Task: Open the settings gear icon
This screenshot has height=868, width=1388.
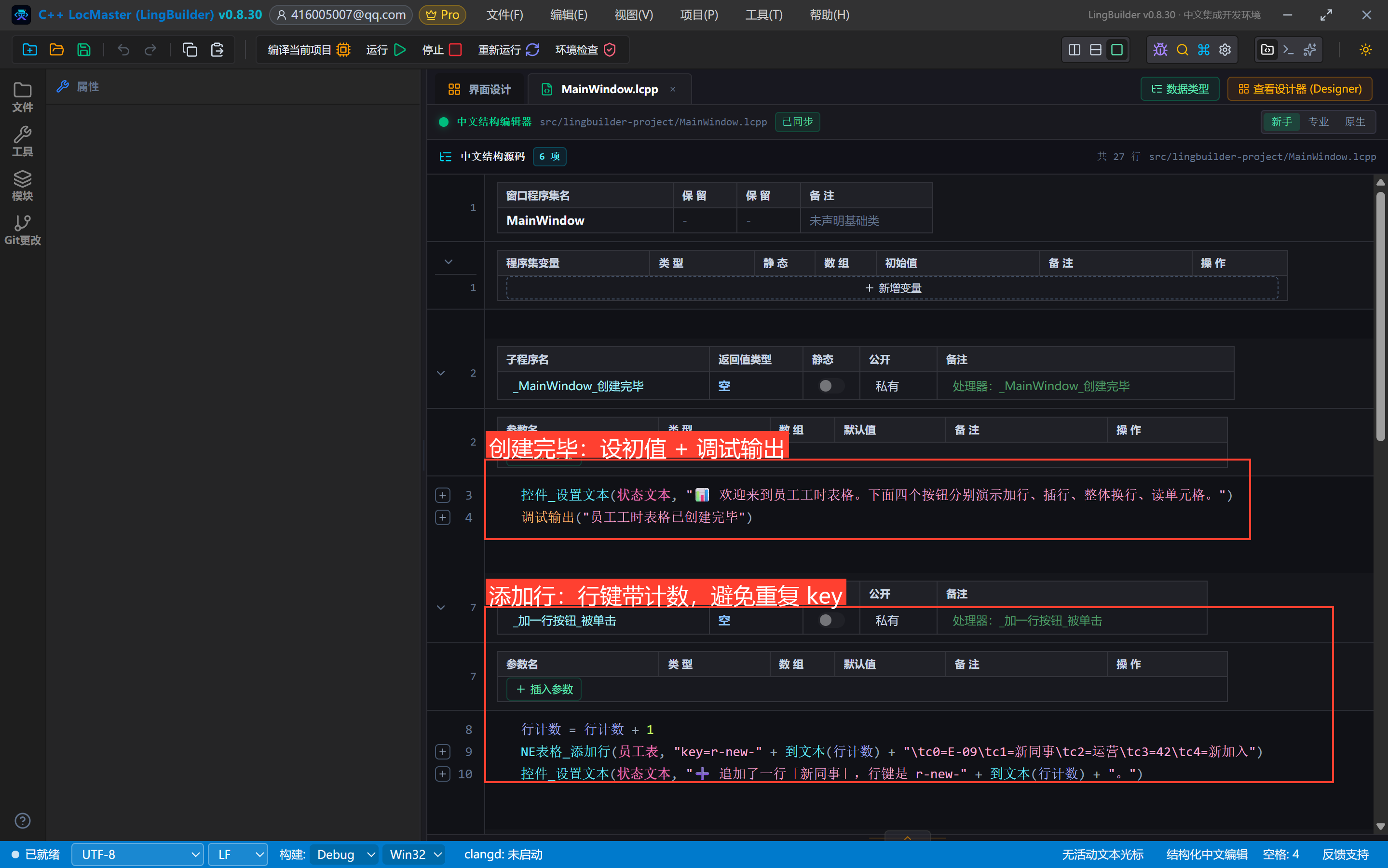Action: pos(1225,50)
